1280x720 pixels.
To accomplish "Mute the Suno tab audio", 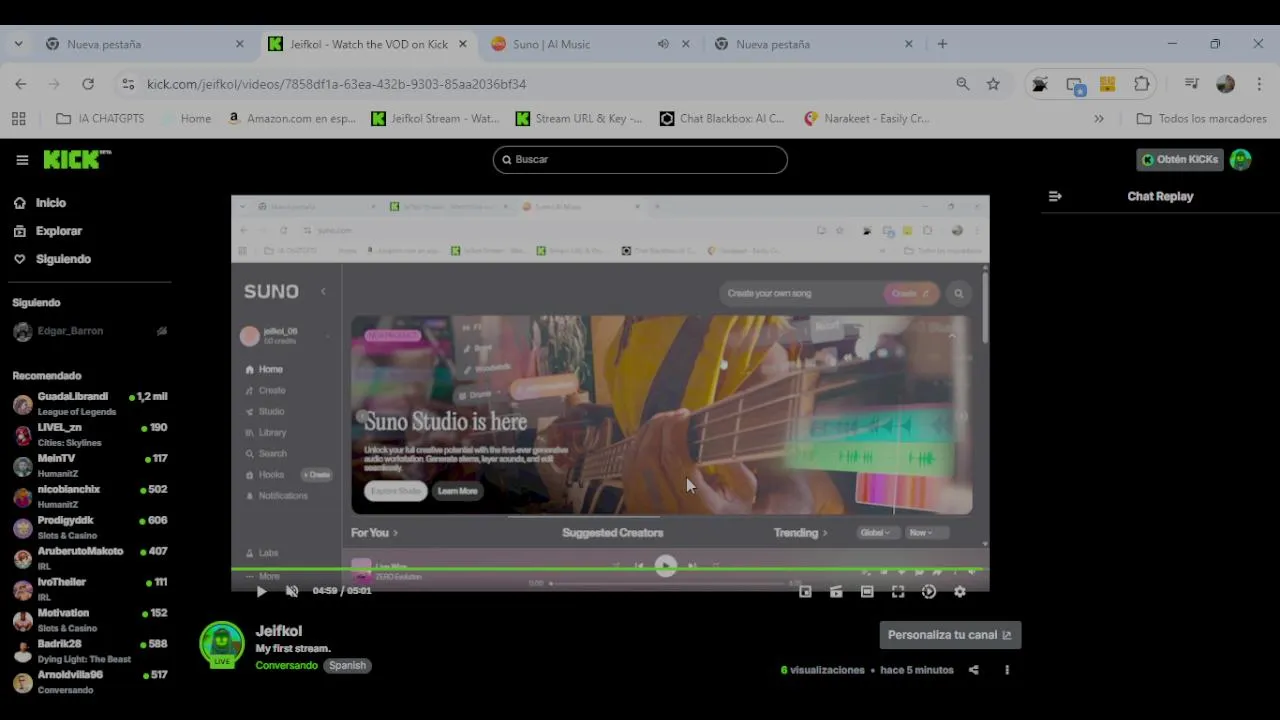I will point(663,44).
